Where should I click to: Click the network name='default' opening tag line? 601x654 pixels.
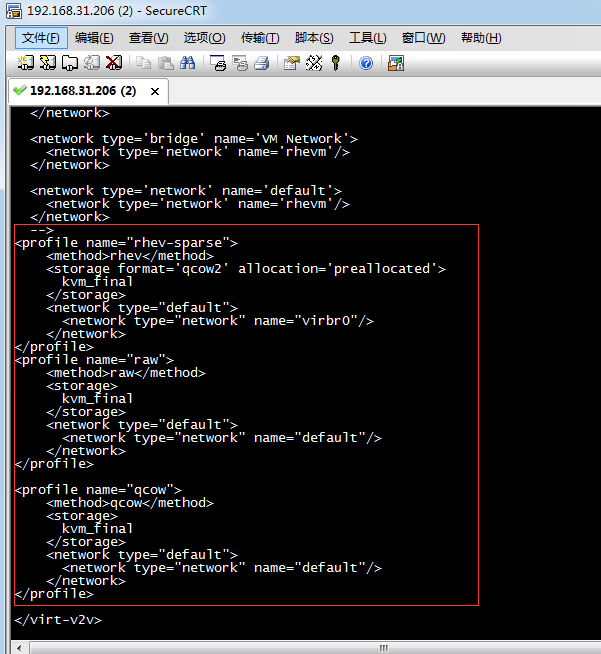click(x=186, y=191)
